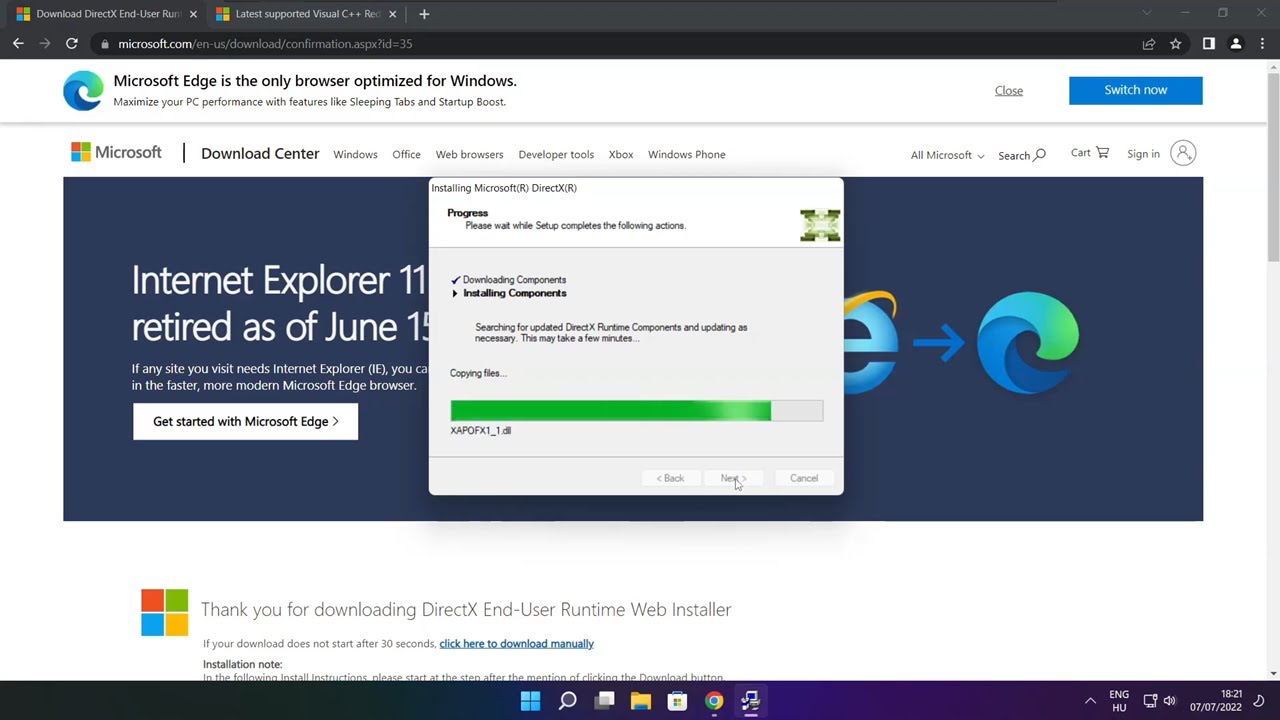Click the large Edge logo in the hero banner

click(1028, 342)
